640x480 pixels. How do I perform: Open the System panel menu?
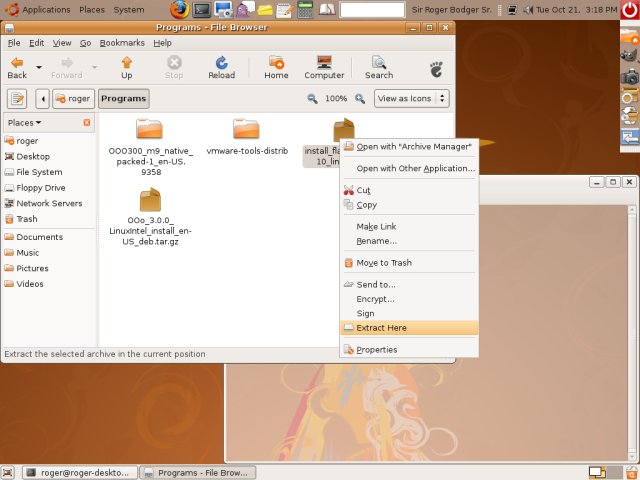pyautogui.click(x=129, y=9)
